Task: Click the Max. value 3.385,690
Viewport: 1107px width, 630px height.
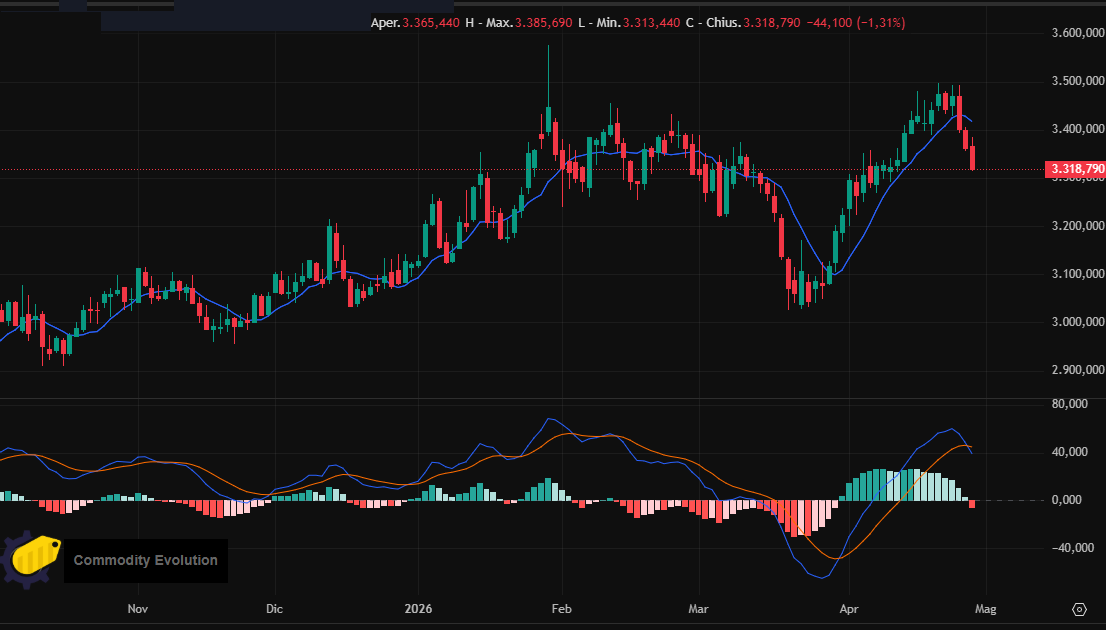Action: [x=544, y=23]
